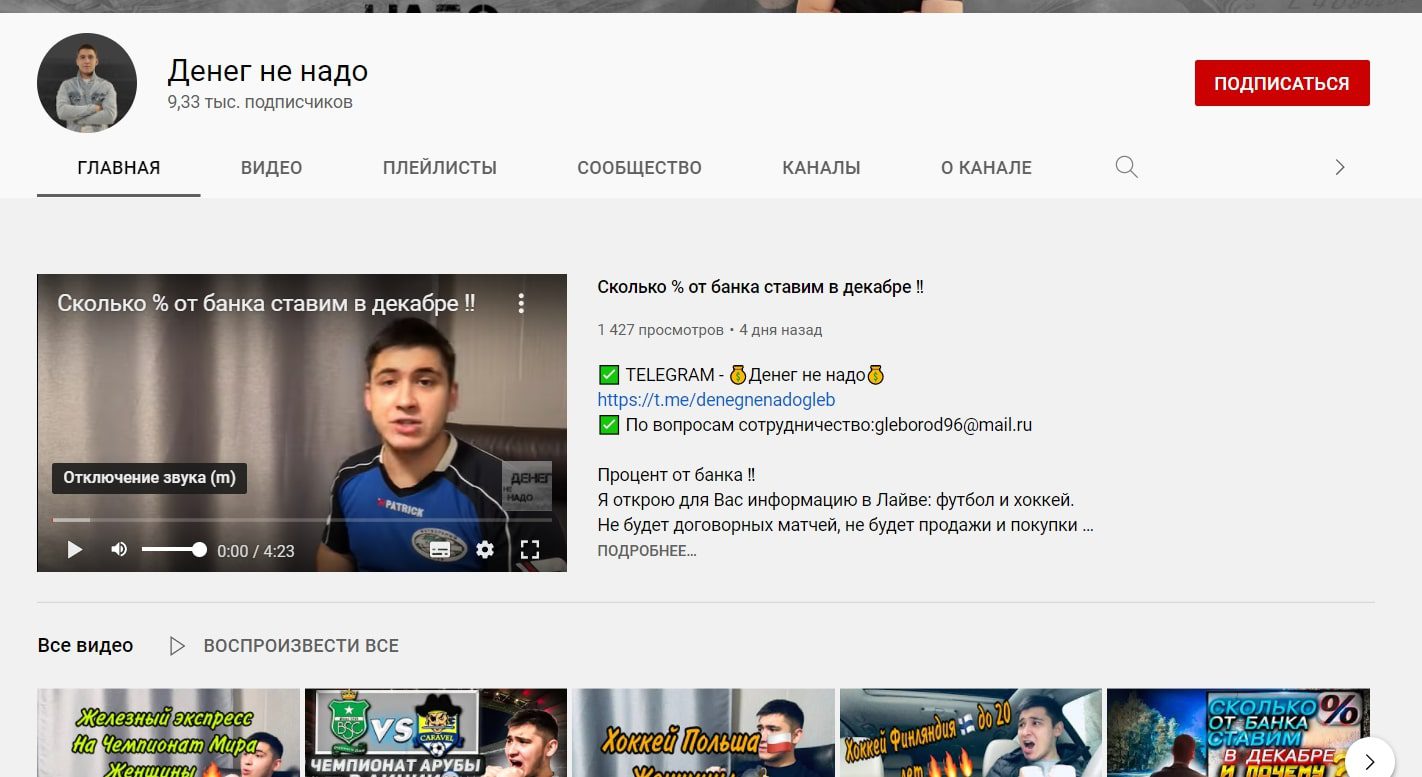Play the featured video
The image size is (1422, 777).
click(x=75, y=549)
